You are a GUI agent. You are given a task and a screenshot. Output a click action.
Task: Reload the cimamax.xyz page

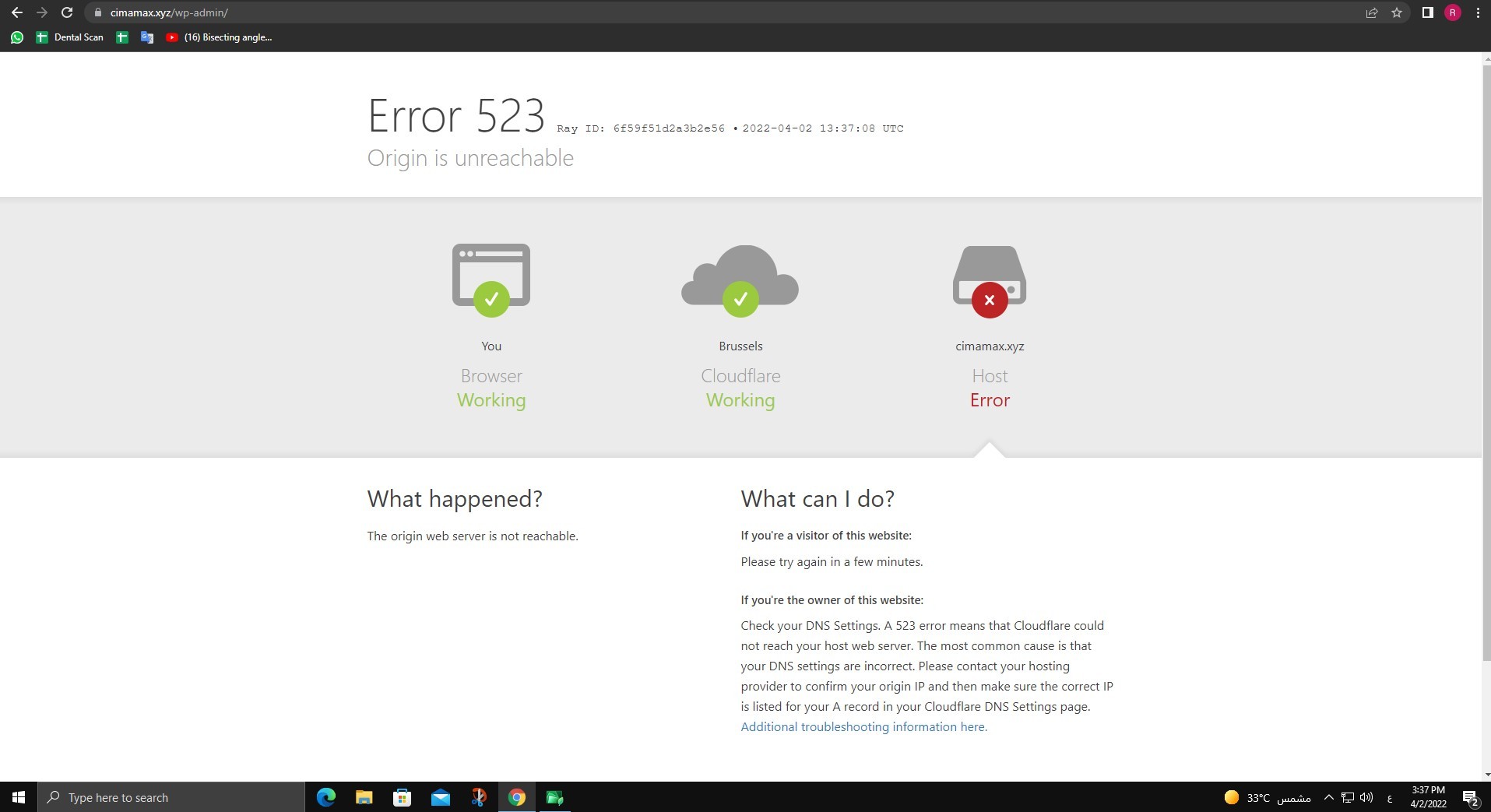pyautogui.click(x=67, y=12)
